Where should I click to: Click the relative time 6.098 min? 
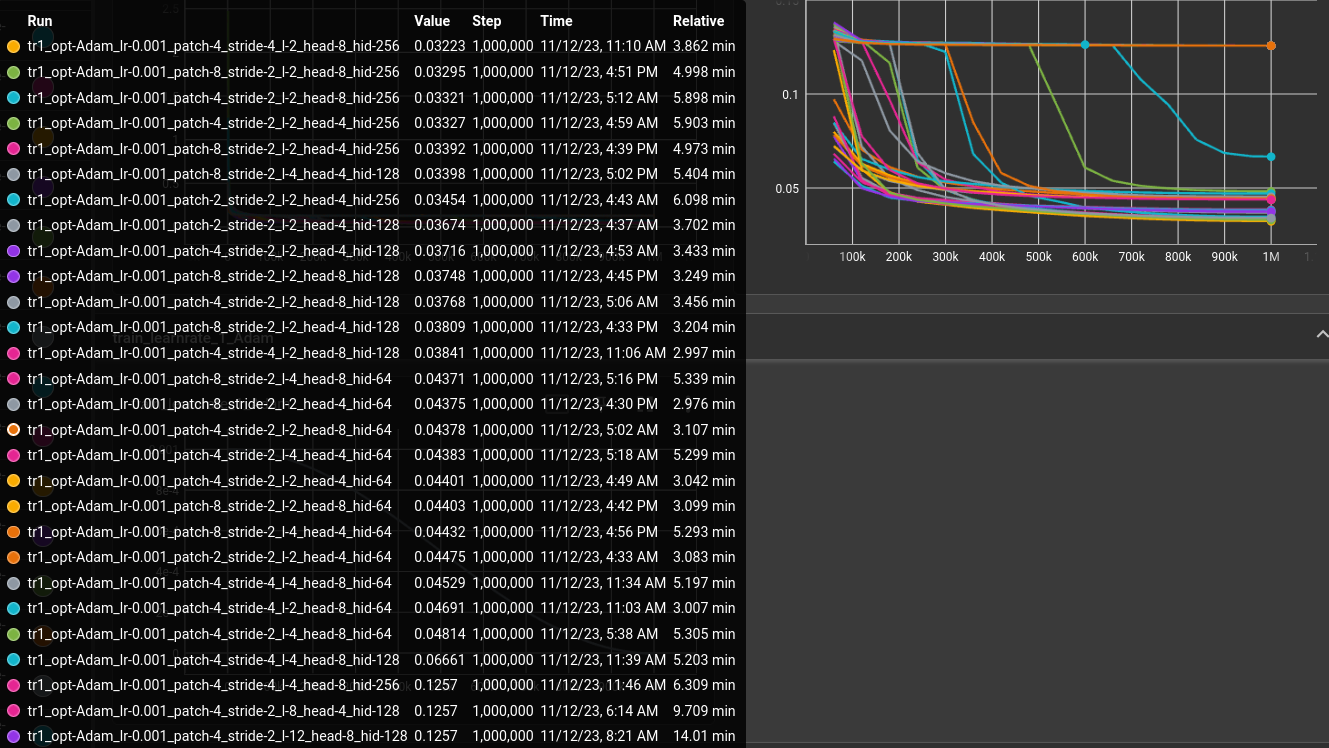click(x=704, y=200)
